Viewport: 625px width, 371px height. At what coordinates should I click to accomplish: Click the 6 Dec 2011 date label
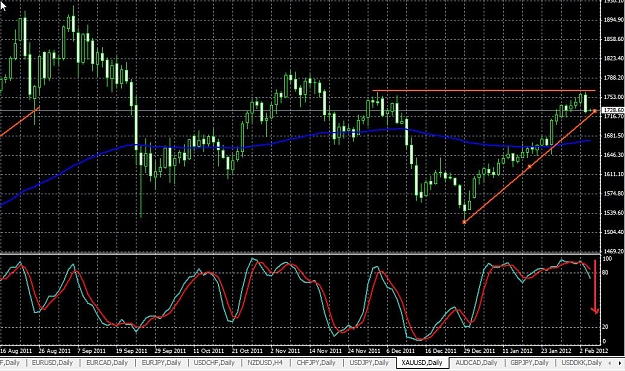coord(401,351)
